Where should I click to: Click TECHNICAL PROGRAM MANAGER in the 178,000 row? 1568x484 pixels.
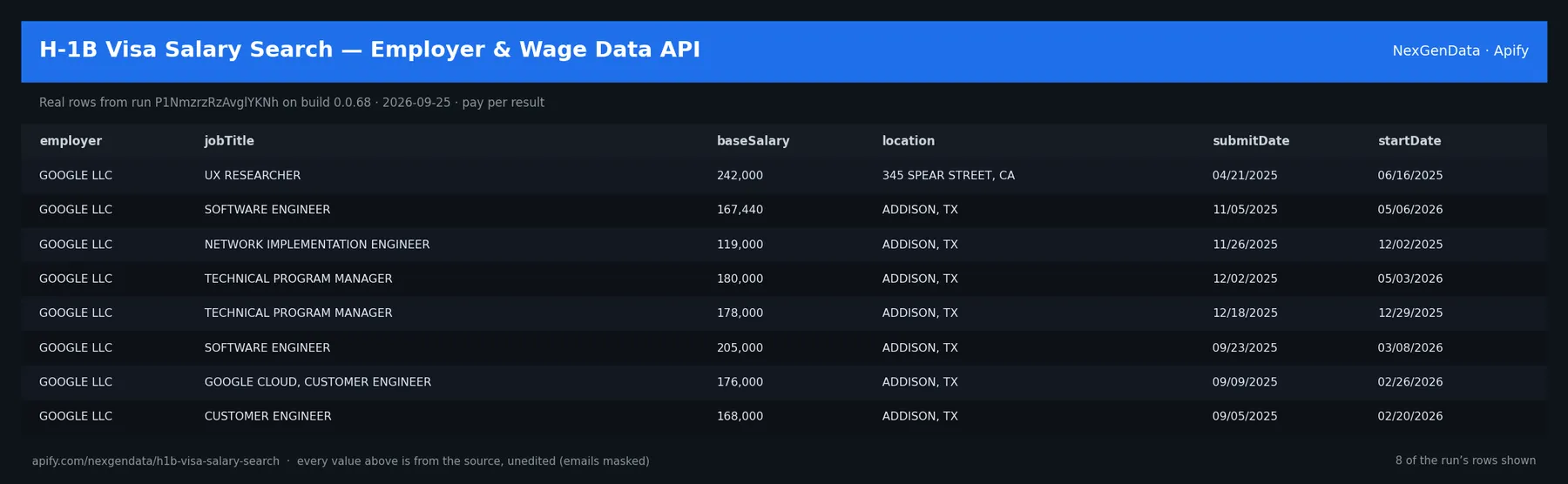coord(298,313)
